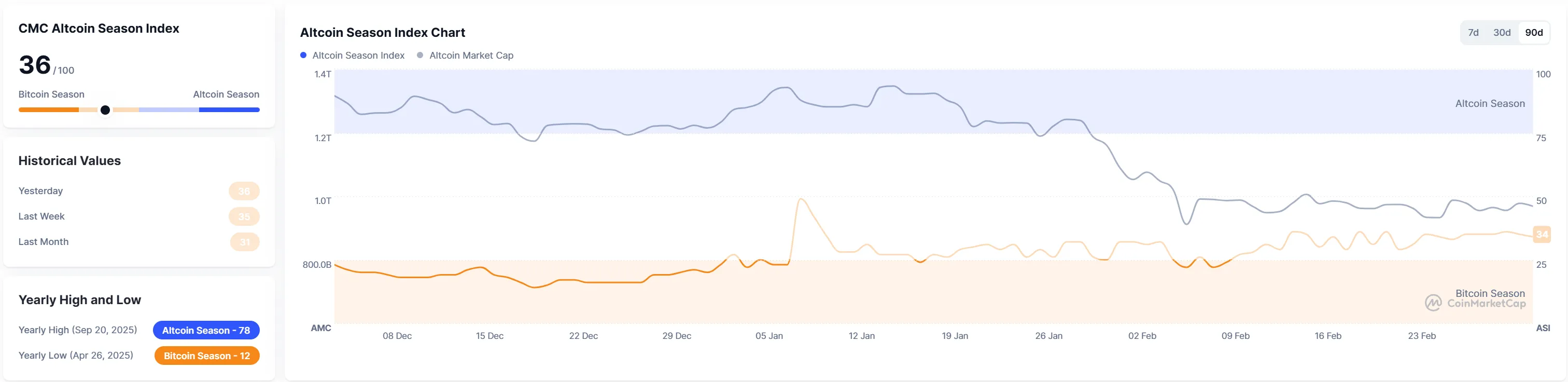The image size is (1568, 382).
Task: Click the Altcoin Season Index legend label
Action: click(358, 56)
